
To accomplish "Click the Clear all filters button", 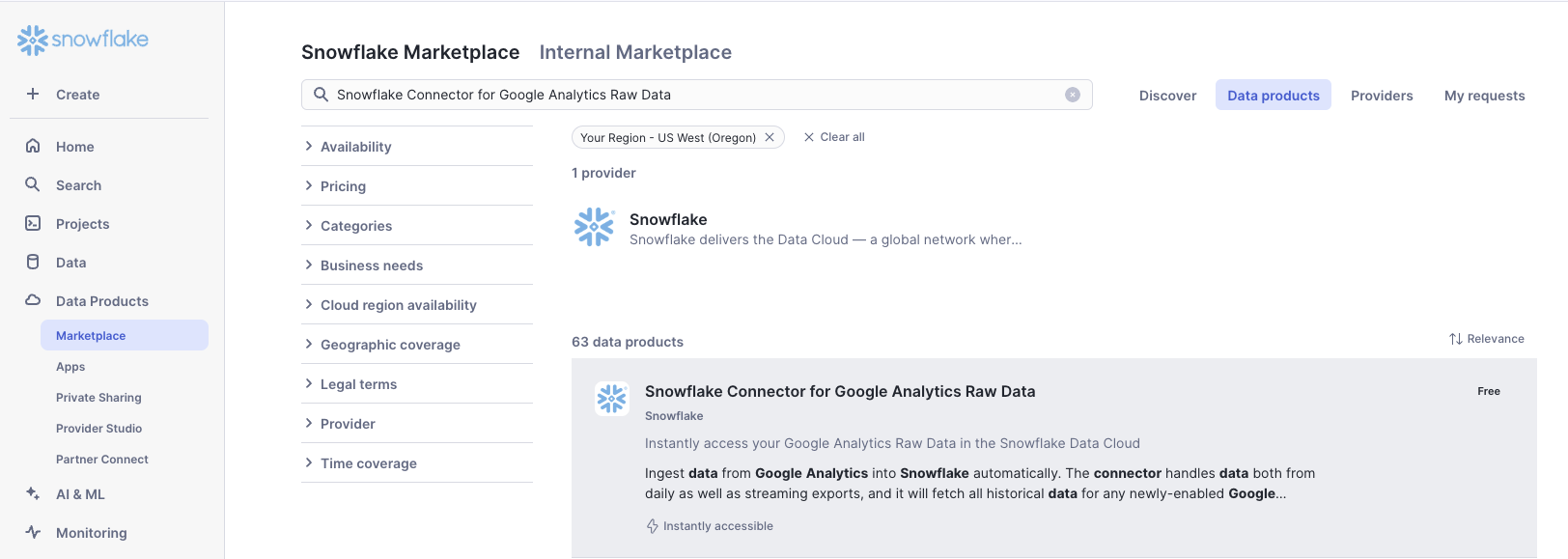I will click(x=834, y=137).
